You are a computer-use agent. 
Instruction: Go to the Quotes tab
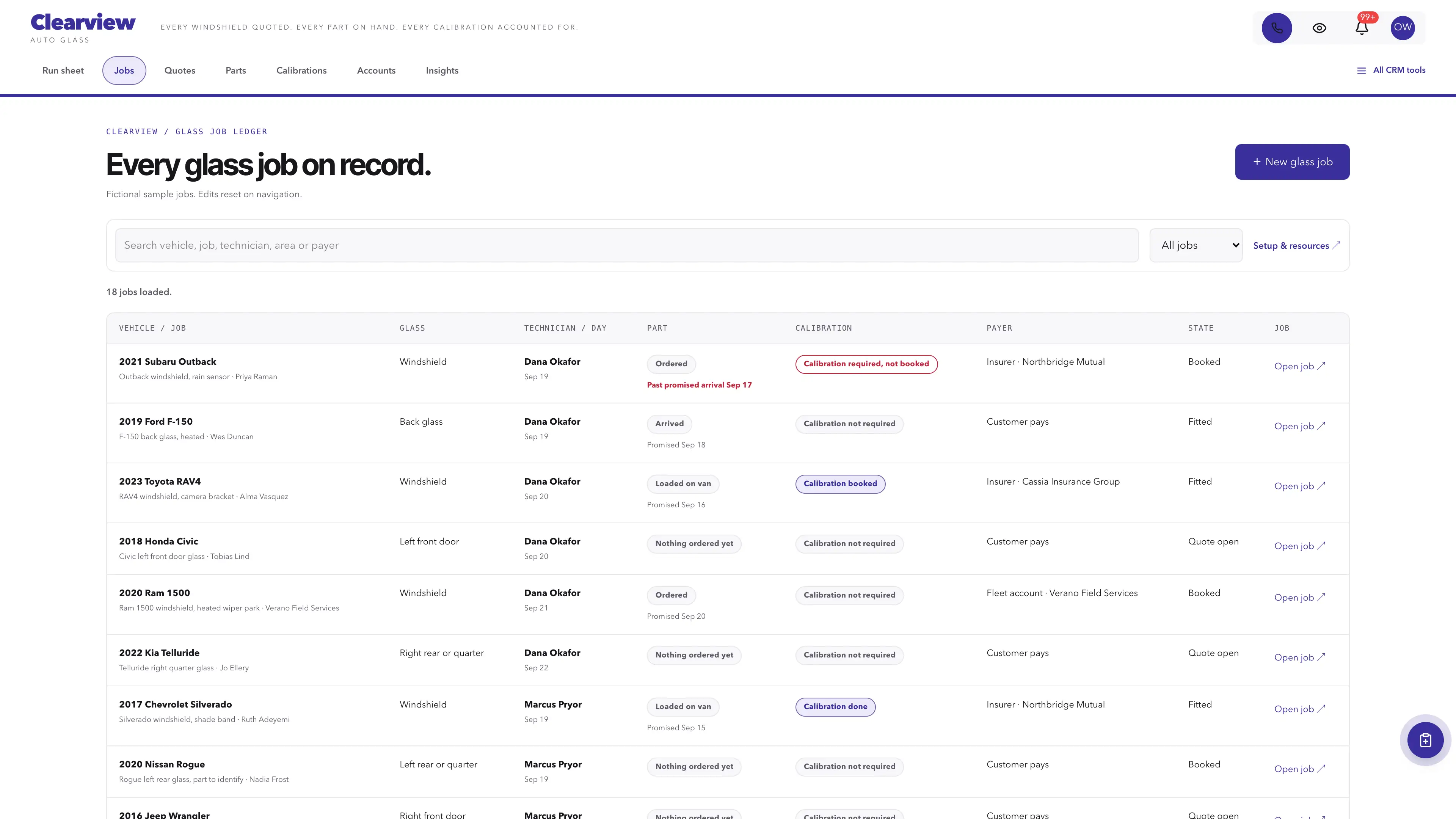[x=180, y=71]
